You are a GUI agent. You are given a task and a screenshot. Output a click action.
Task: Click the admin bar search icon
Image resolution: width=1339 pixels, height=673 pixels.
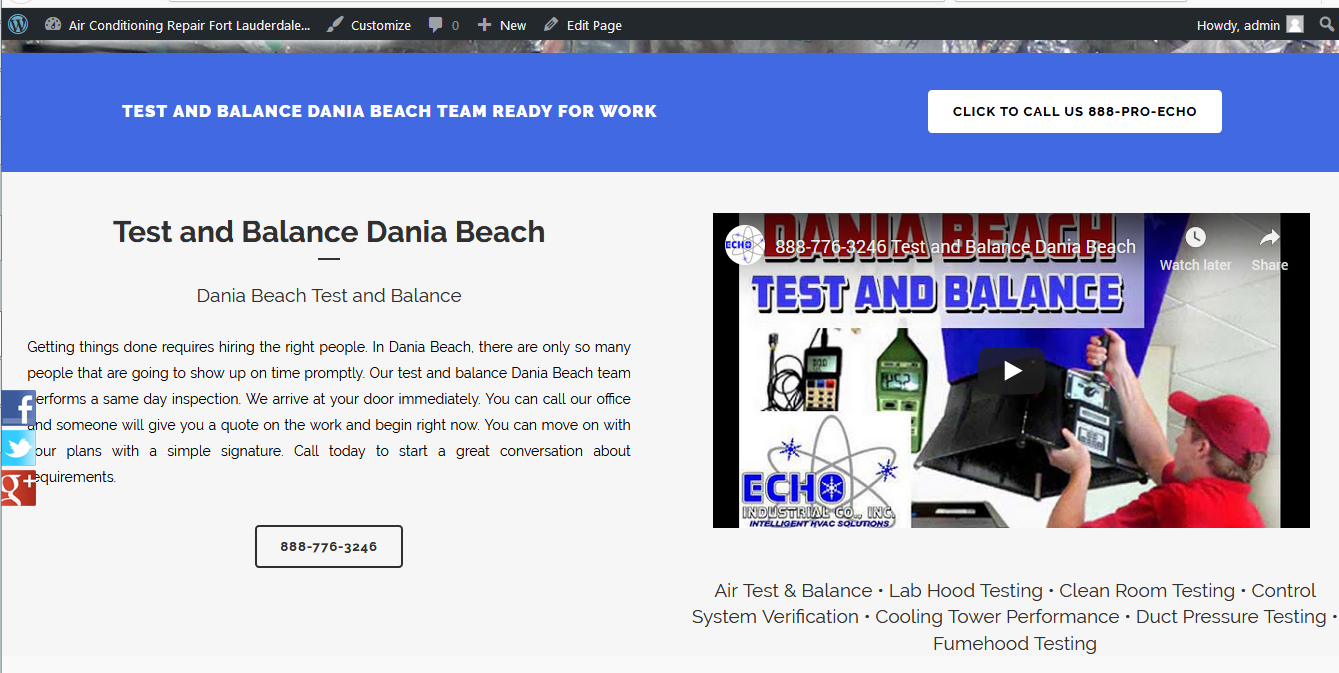1327,25
